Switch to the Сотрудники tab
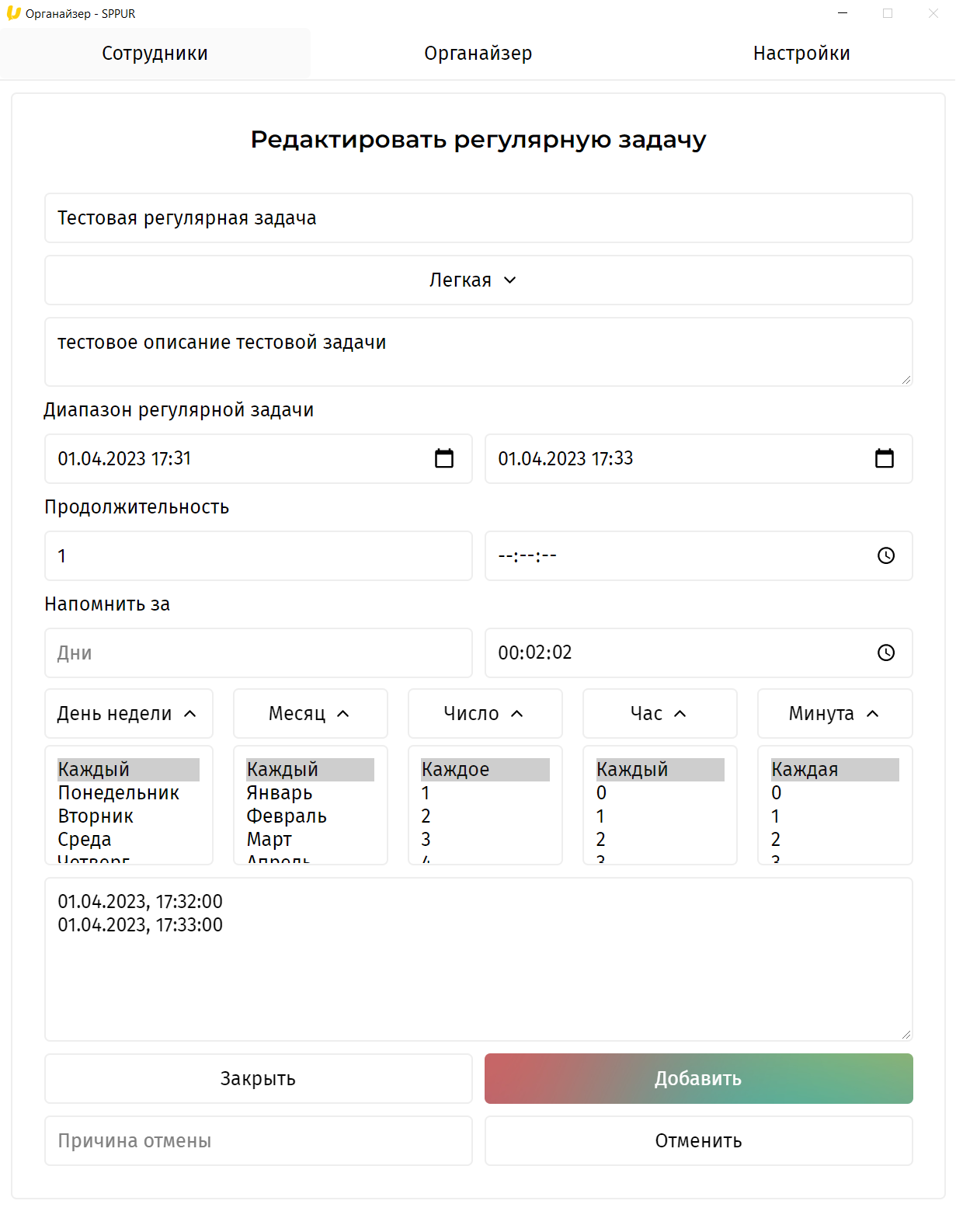The width and height of the screenshot is (956, 1232). (155, 54)
